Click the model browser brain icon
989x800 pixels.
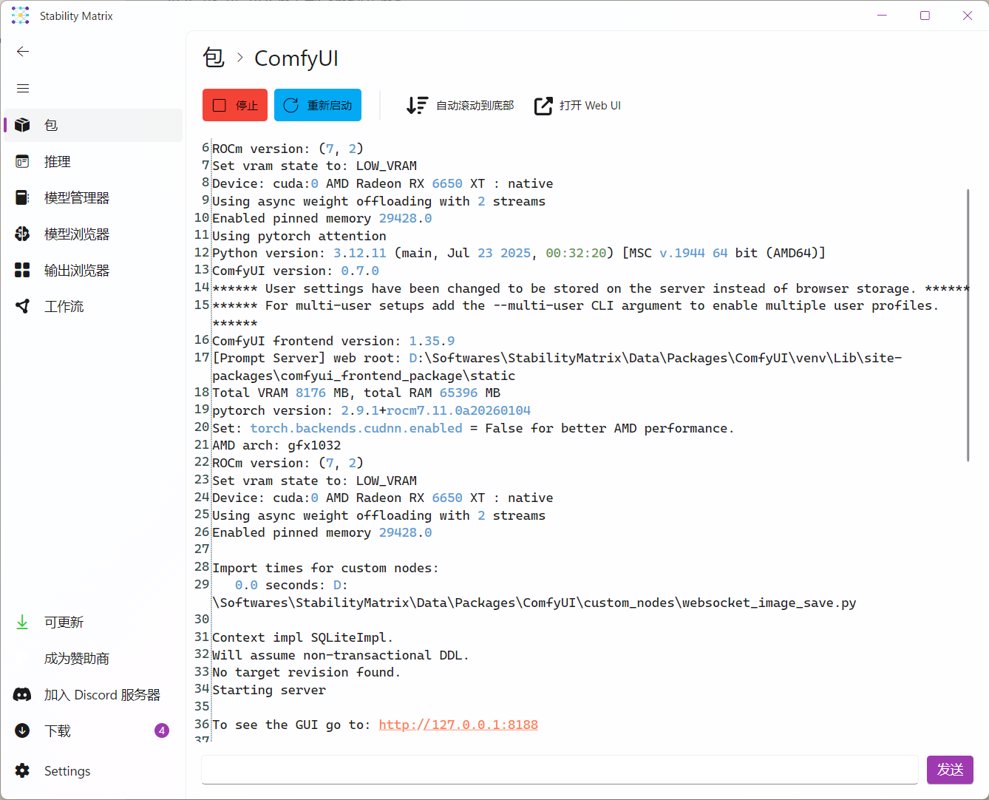click(x=22, y=234)
